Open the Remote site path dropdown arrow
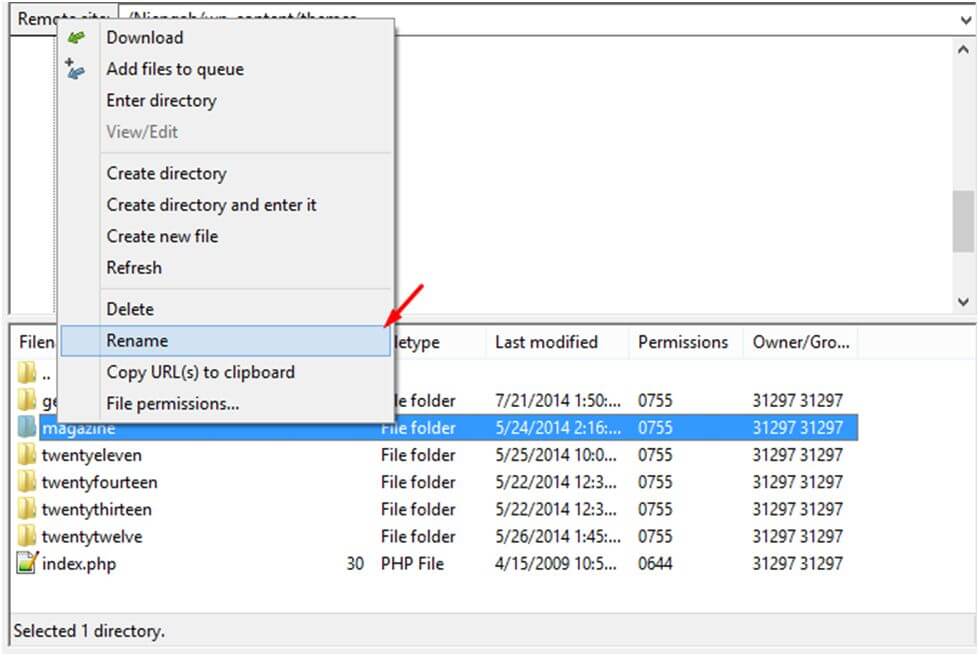Viewport: 979px width, 656px height. 965,21
